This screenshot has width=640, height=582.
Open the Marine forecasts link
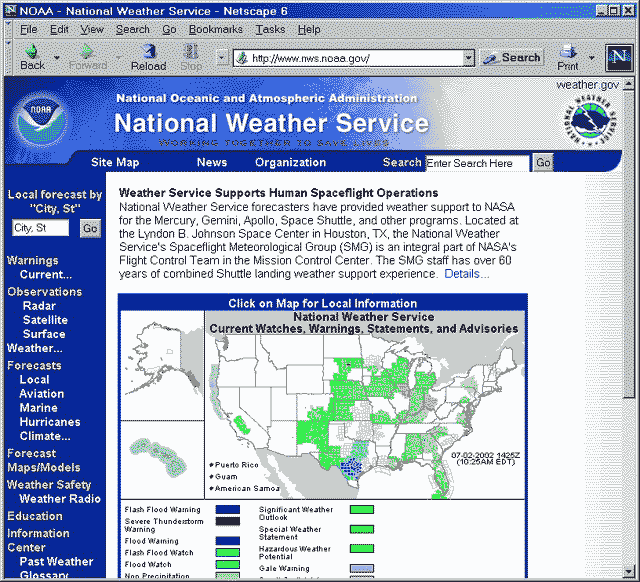pos(38,408)
